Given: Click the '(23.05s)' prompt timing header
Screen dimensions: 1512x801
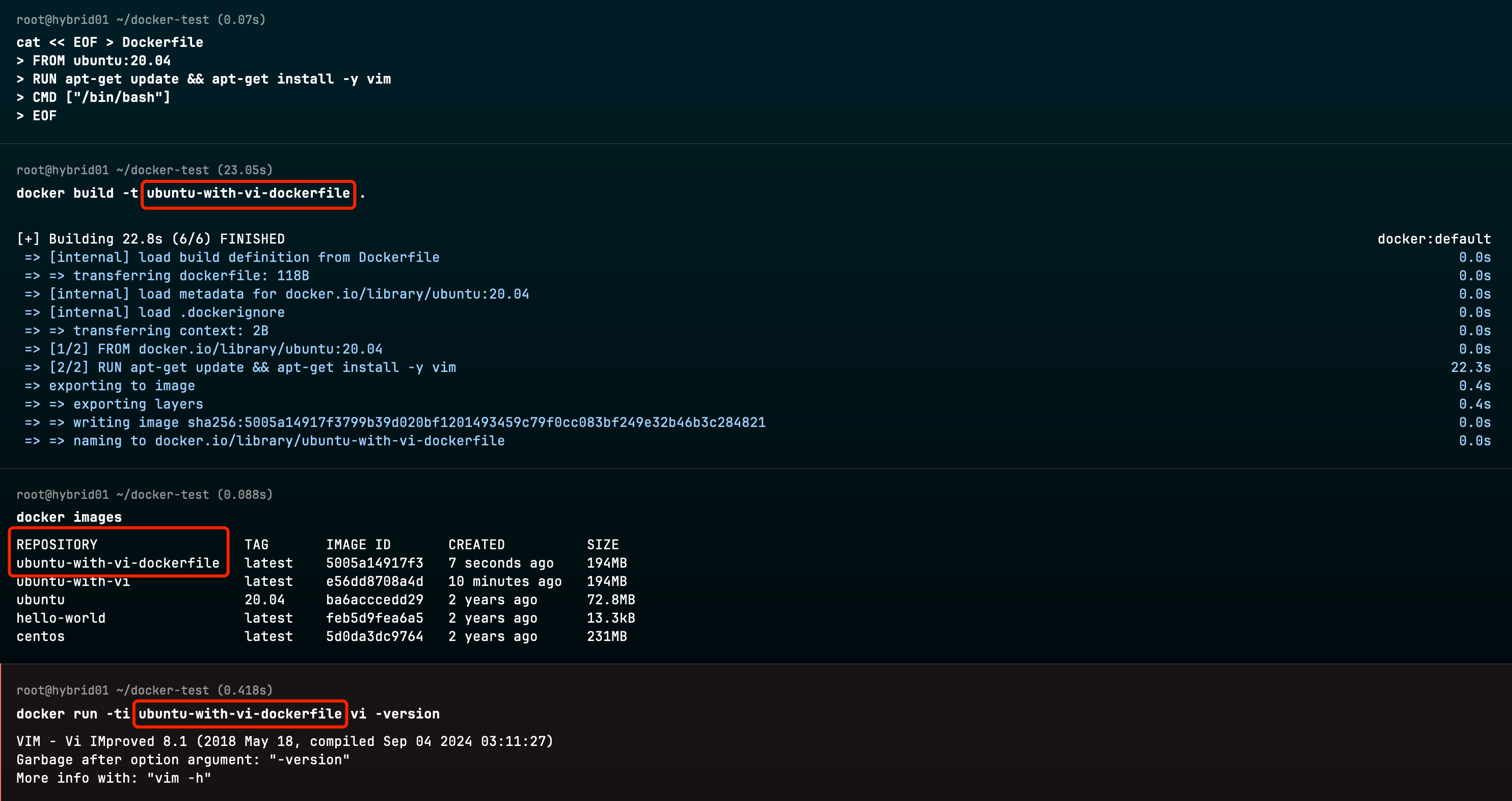Looking at the screenshot, I should point(245,170).
